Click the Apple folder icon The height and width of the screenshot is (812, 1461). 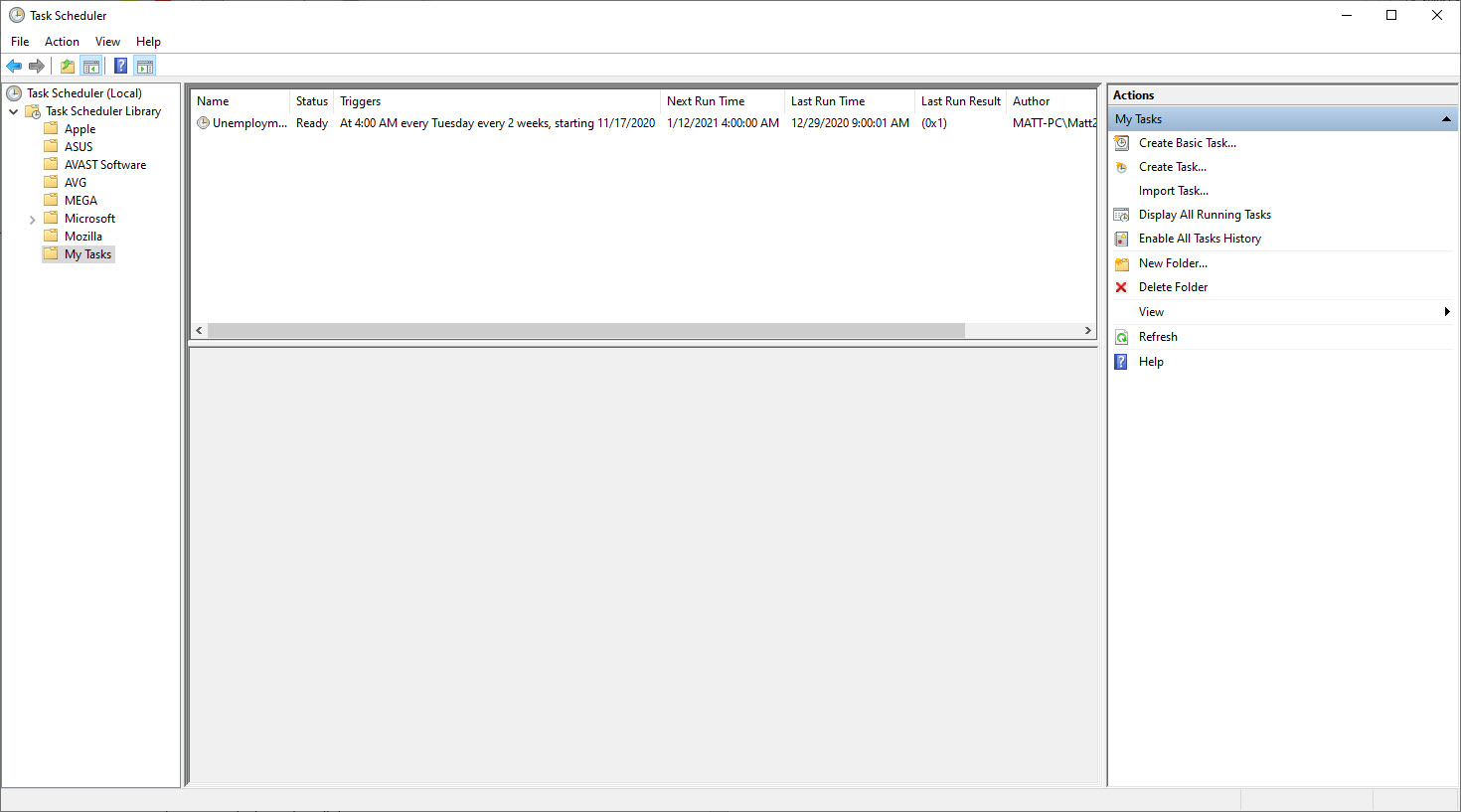click(x=51, y=128)
